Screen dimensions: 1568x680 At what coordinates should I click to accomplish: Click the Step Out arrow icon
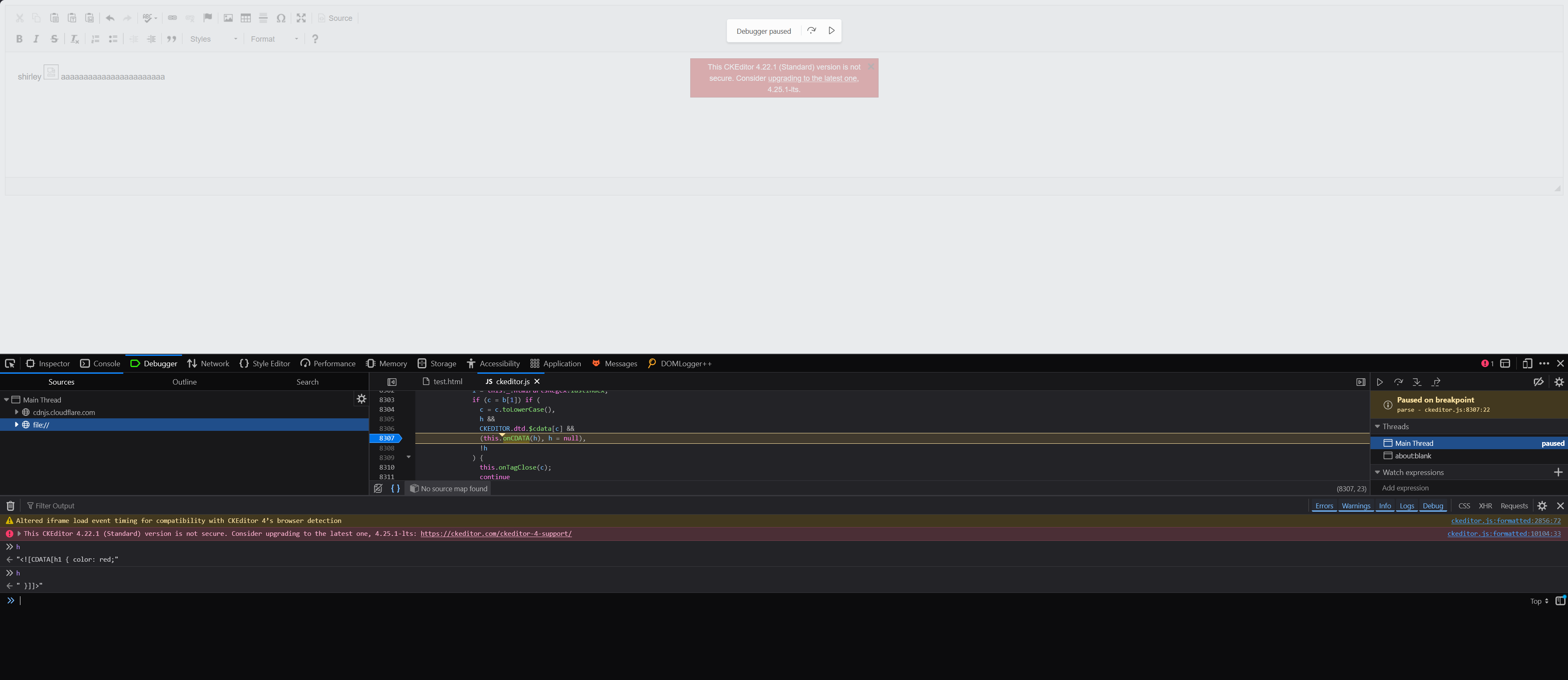point(1436,382)
